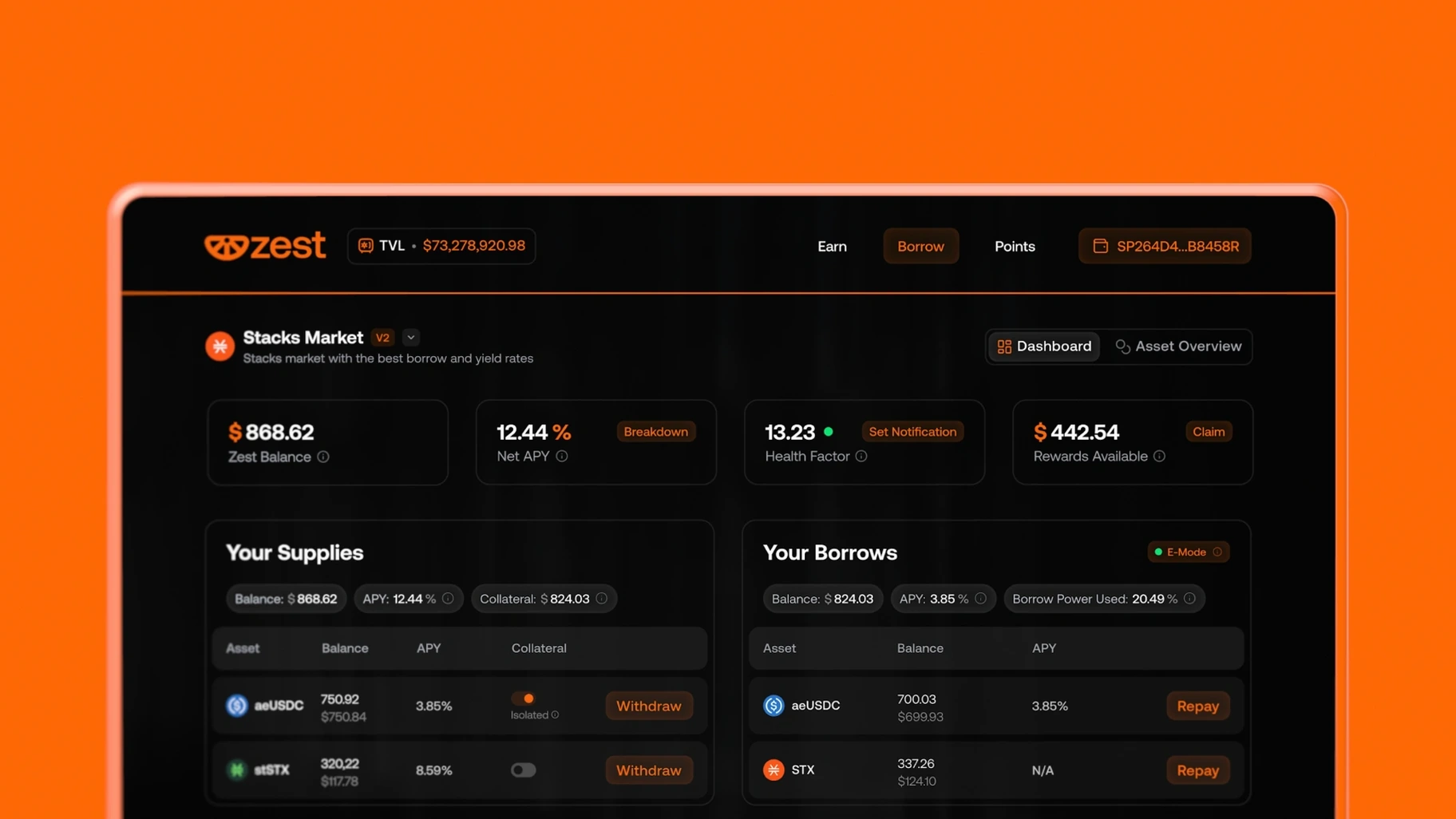
Task: Show info for Borrow Power Used
Action: point(1189,599)
